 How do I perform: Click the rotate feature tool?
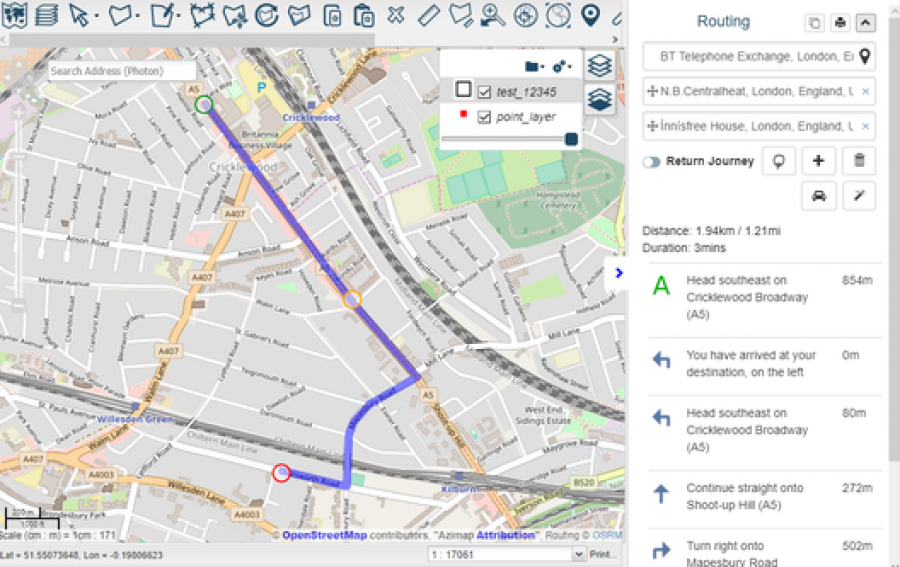click(x=267, y=15)
